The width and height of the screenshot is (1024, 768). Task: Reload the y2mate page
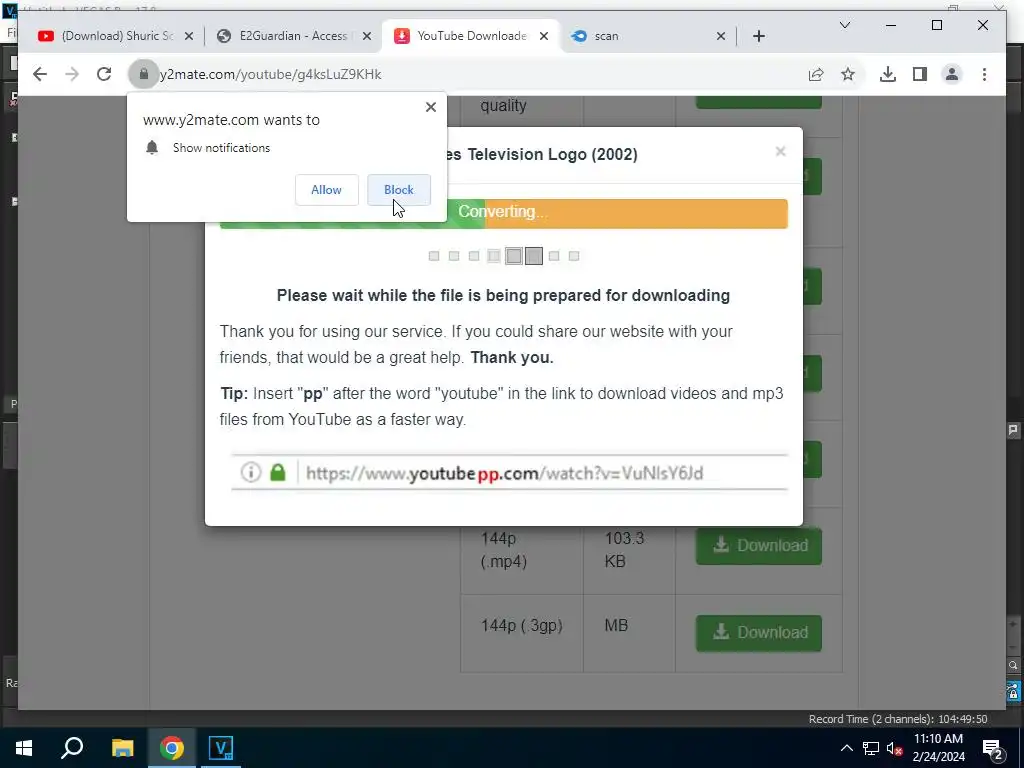coord(104,74)
